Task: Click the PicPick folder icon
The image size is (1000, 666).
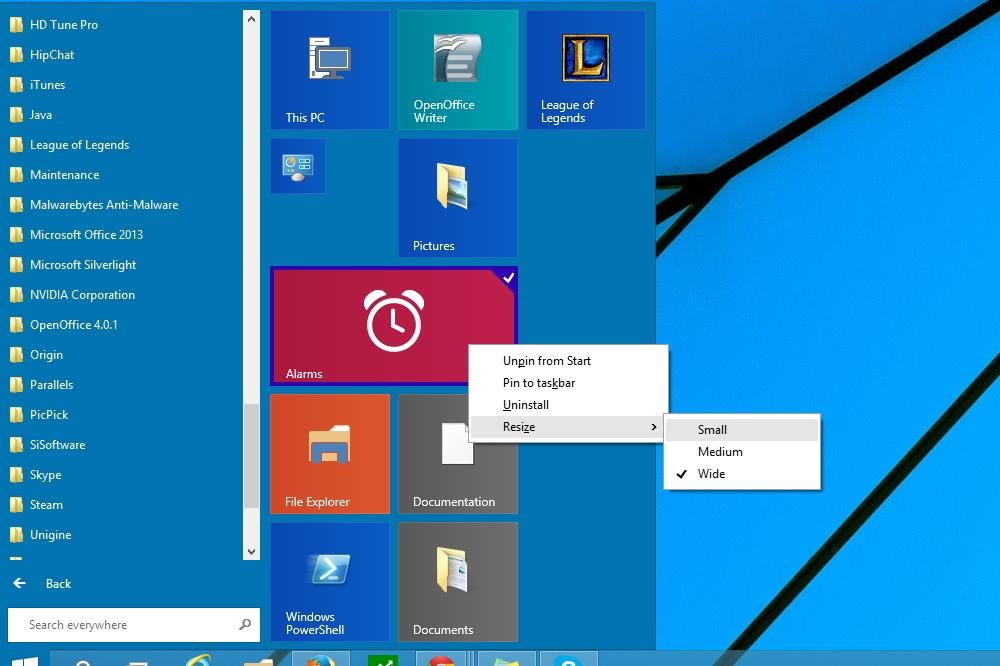Action: coord(16,415)
